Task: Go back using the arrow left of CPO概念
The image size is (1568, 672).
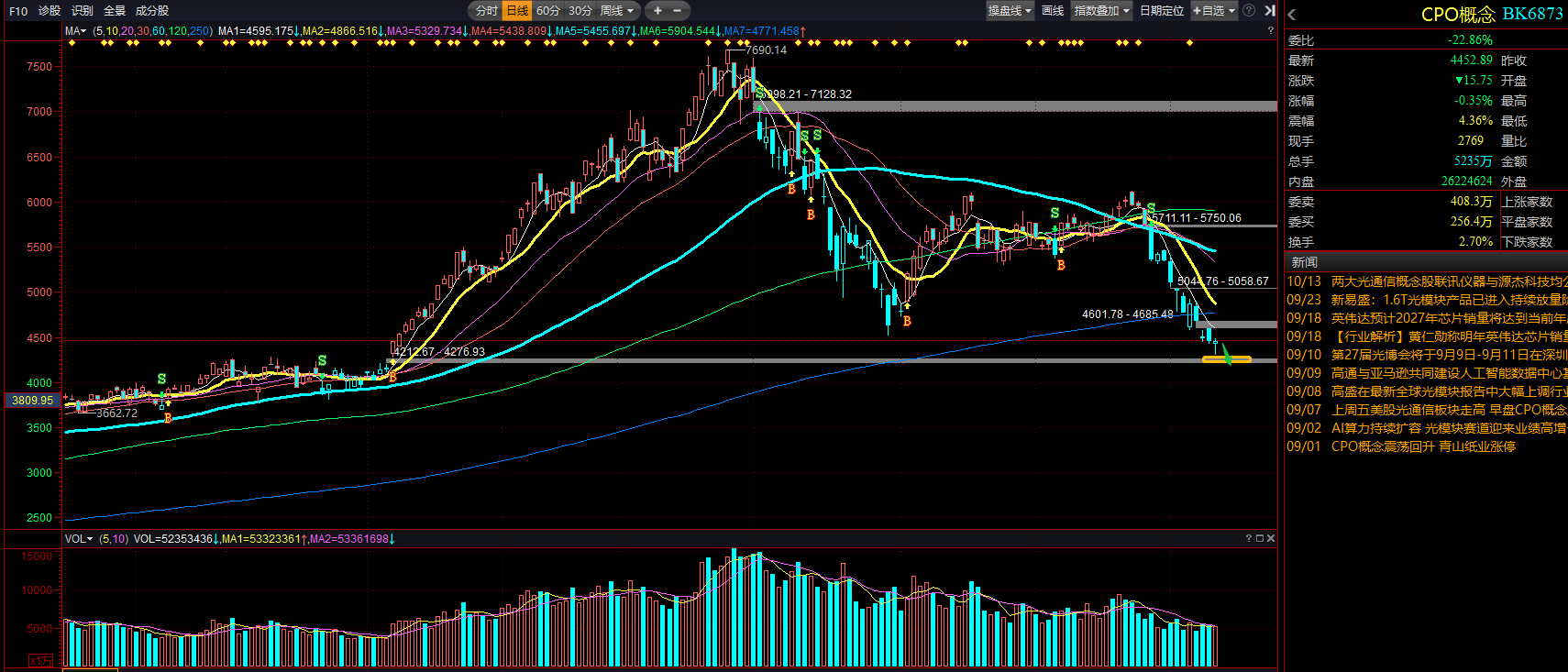Action: [1292, 15]
